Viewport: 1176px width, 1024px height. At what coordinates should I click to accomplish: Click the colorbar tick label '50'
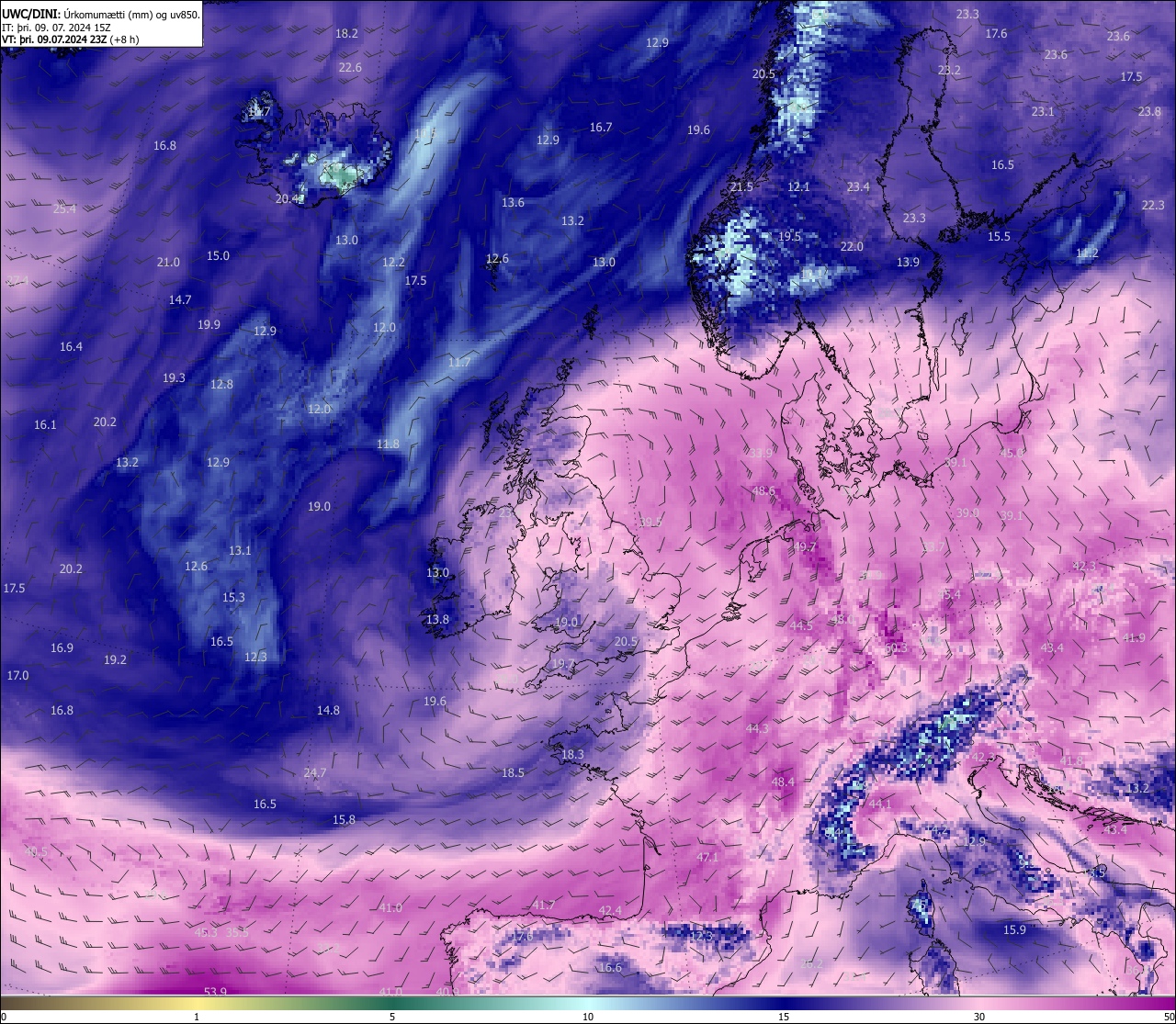coord(1169,1017)
